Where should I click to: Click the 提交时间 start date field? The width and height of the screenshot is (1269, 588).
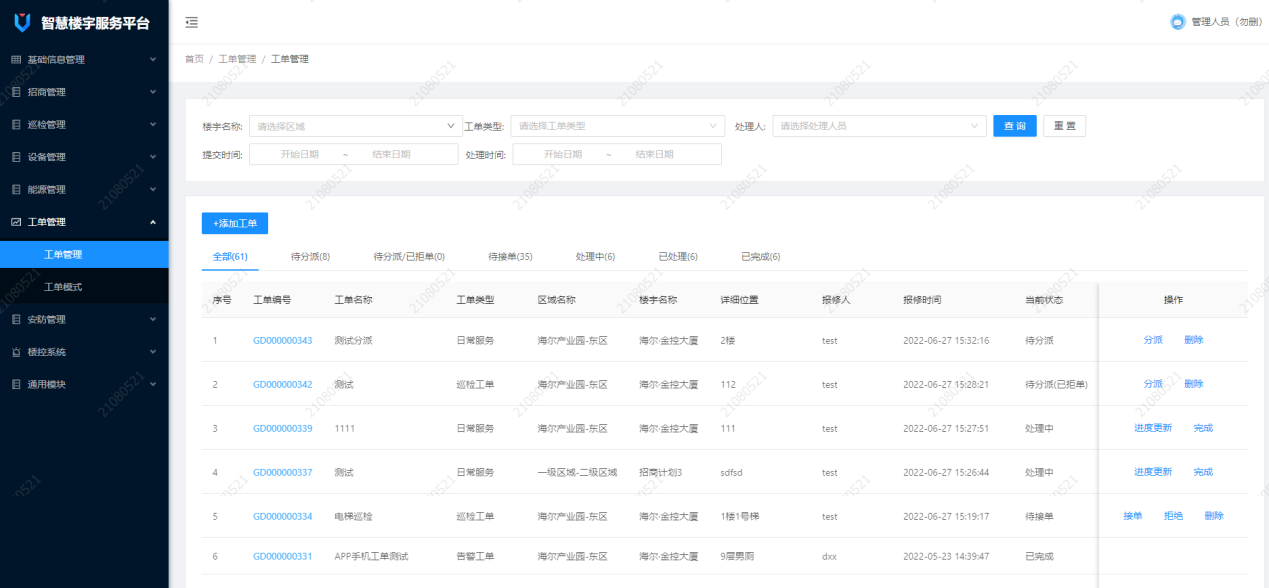[299, 154]
